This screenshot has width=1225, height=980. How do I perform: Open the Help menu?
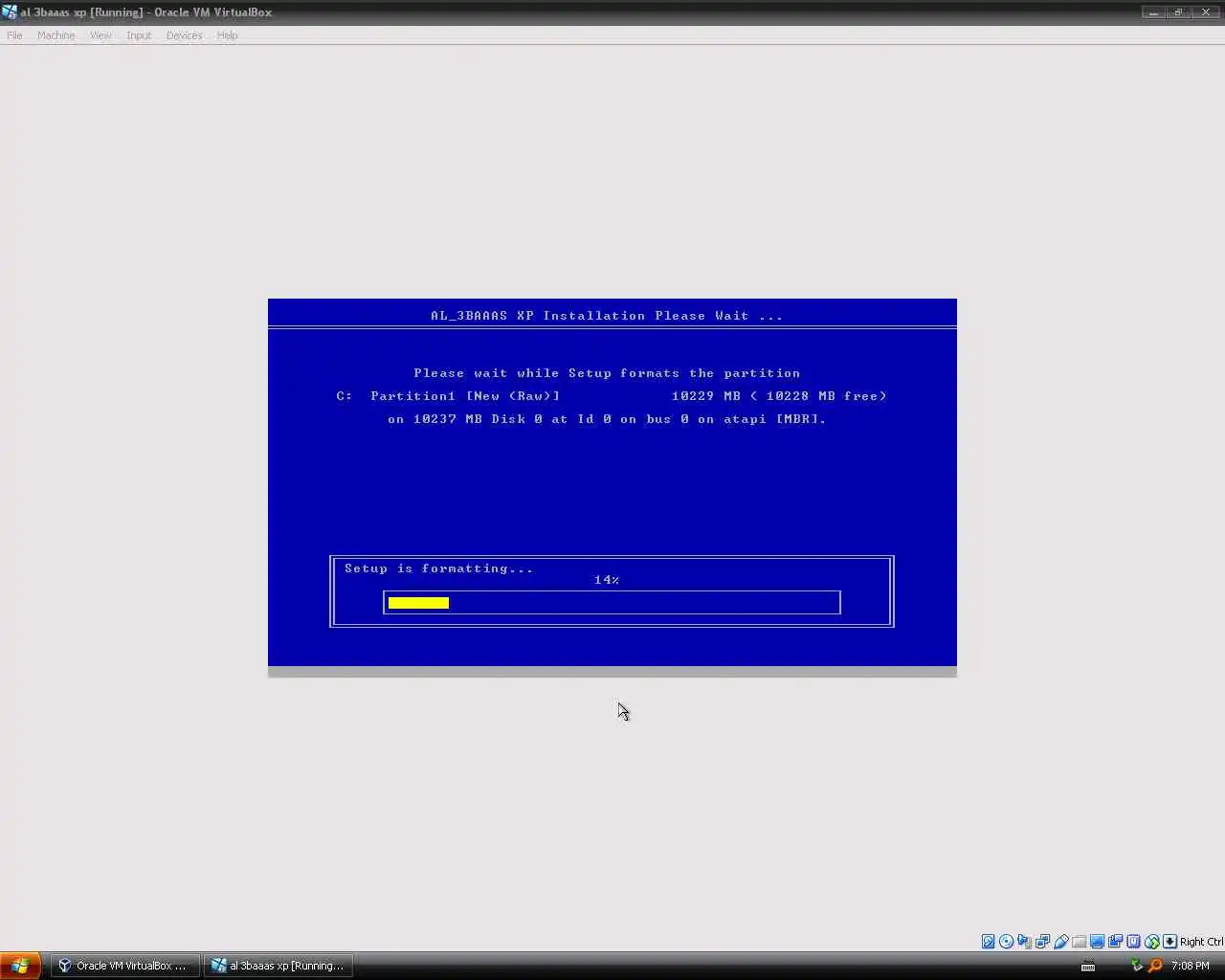[x=227, y=35]
